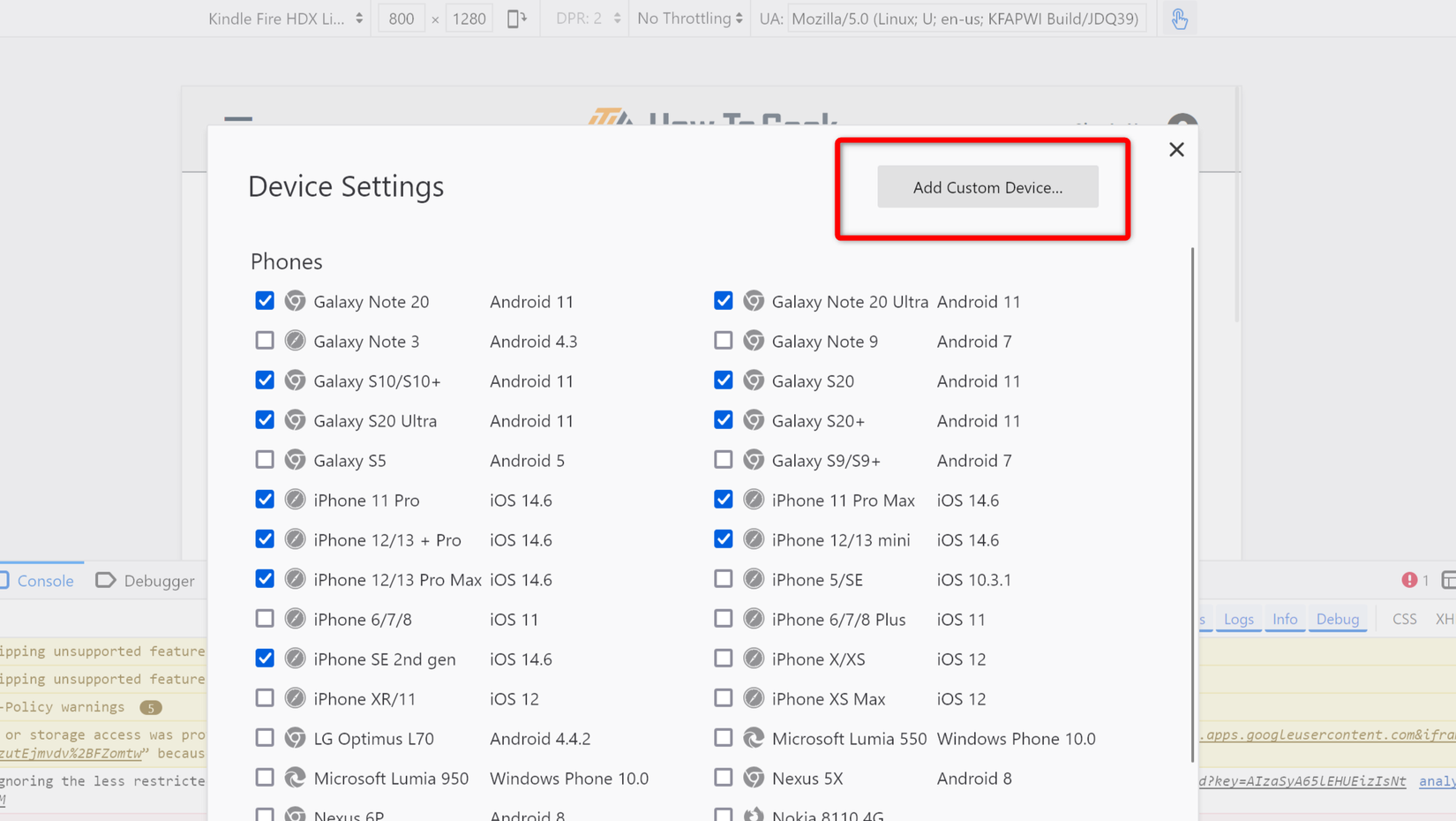Enable the Microsoft Lumia 550 device
This screenshot has height=821, width=1456.
[x=723, y=737]
